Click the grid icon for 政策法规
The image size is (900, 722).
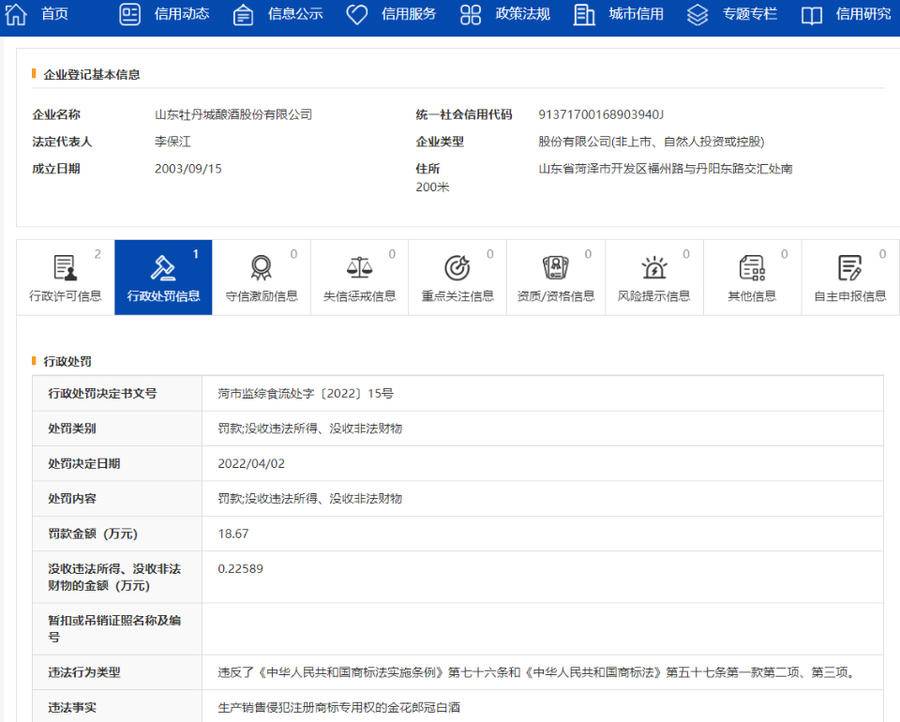click(470, 14)
